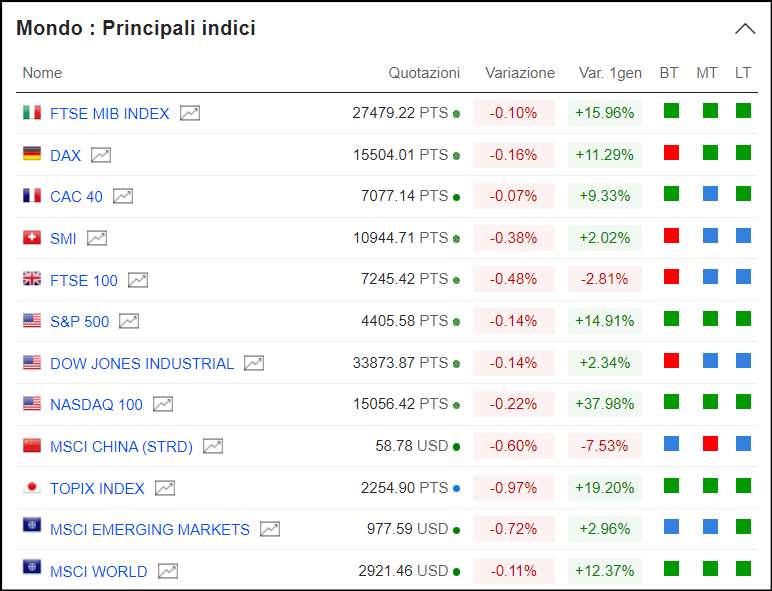Click chart icon beside SMI

pos(97,238)
